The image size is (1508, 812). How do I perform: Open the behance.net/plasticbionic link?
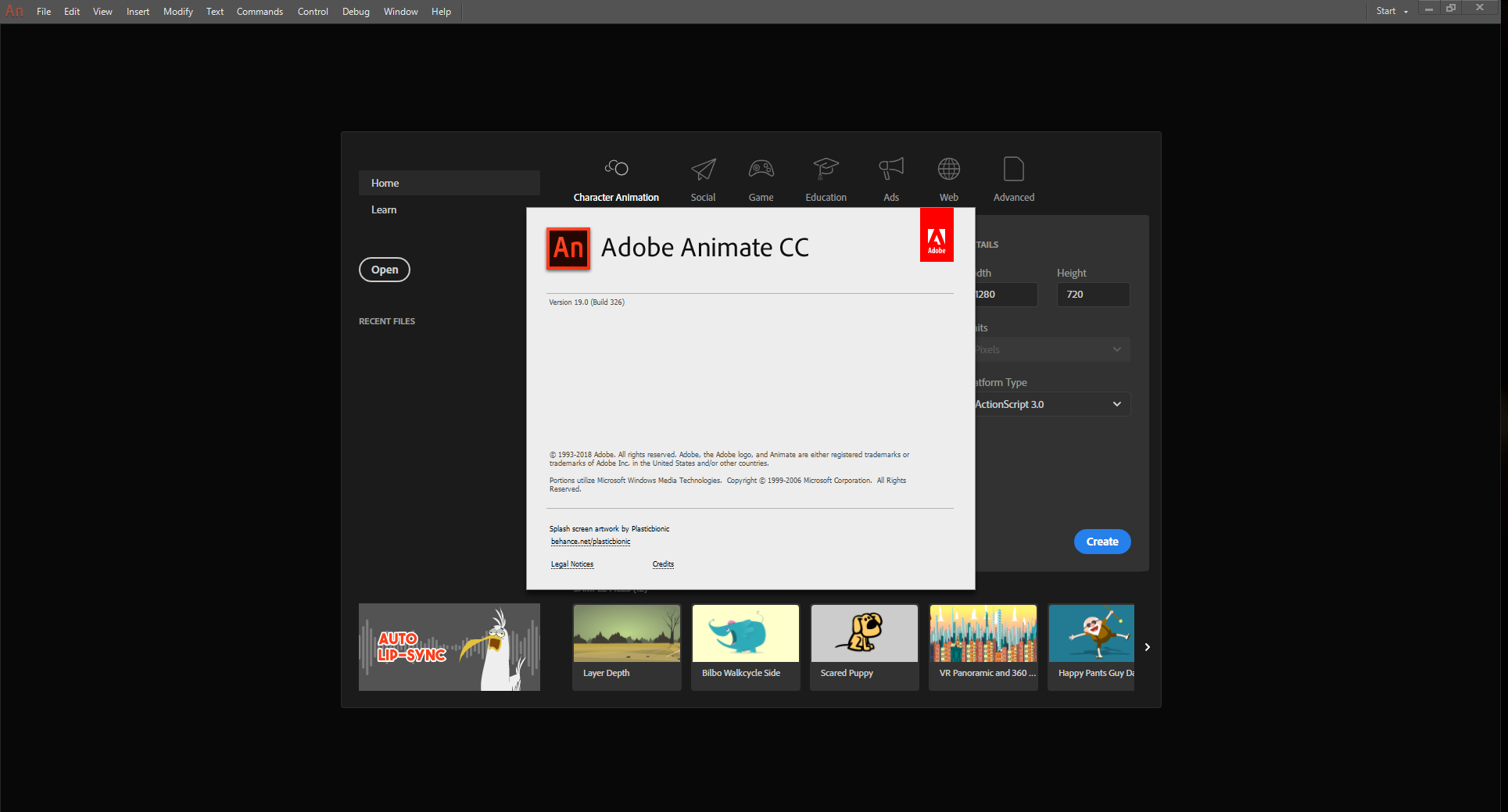point(590,542)
